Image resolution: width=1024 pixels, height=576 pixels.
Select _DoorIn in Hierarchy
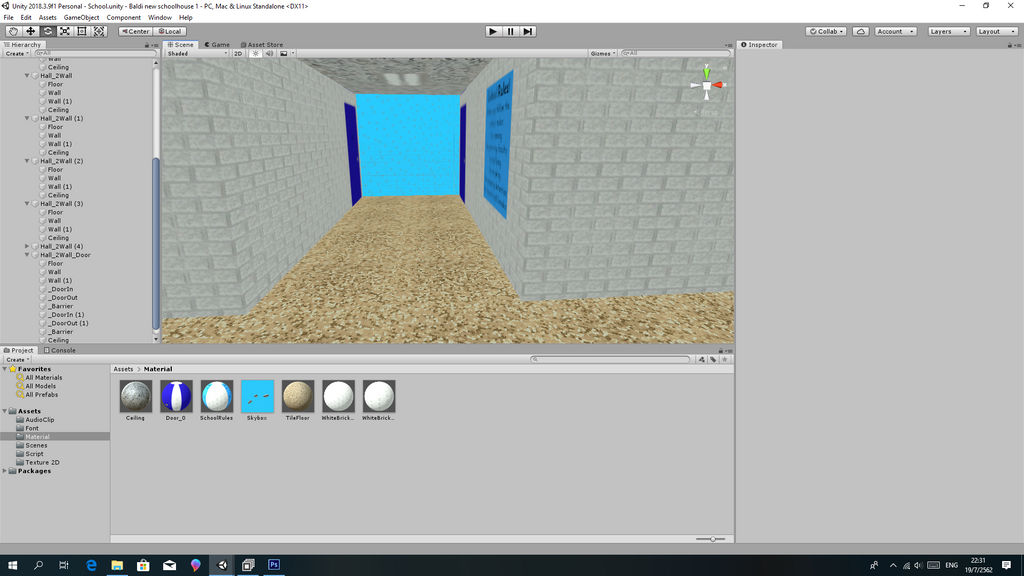pos(61,289)
